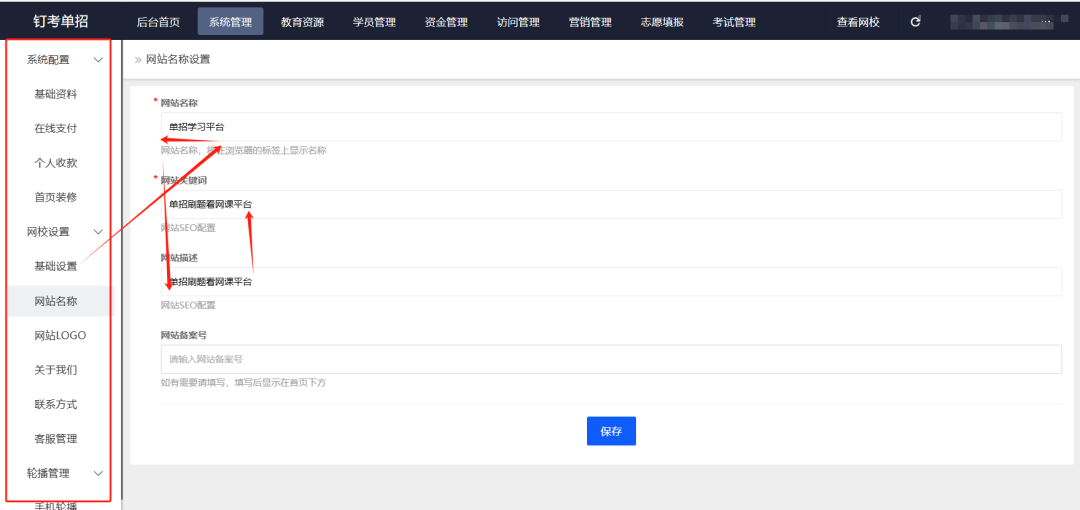Open the 资金管理 top menu

pos(446,22)
